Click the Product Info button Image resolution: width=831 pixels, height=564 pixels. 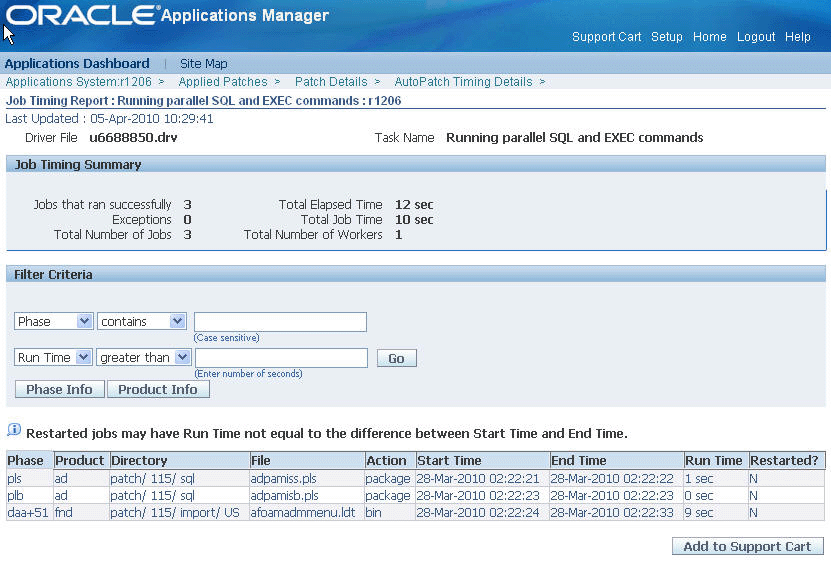coord(158,389)
